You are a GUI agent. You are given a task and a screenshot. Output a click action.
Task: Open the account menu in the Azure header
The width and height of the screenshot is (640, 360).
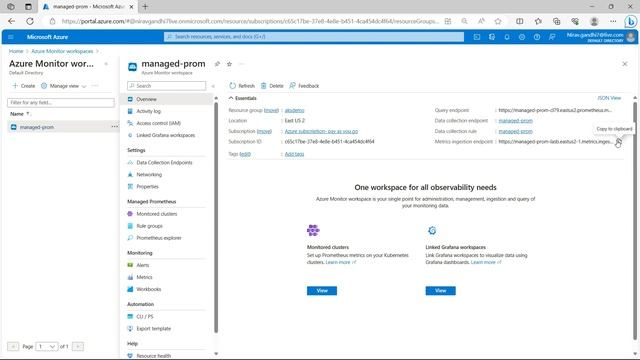point(601,37)
